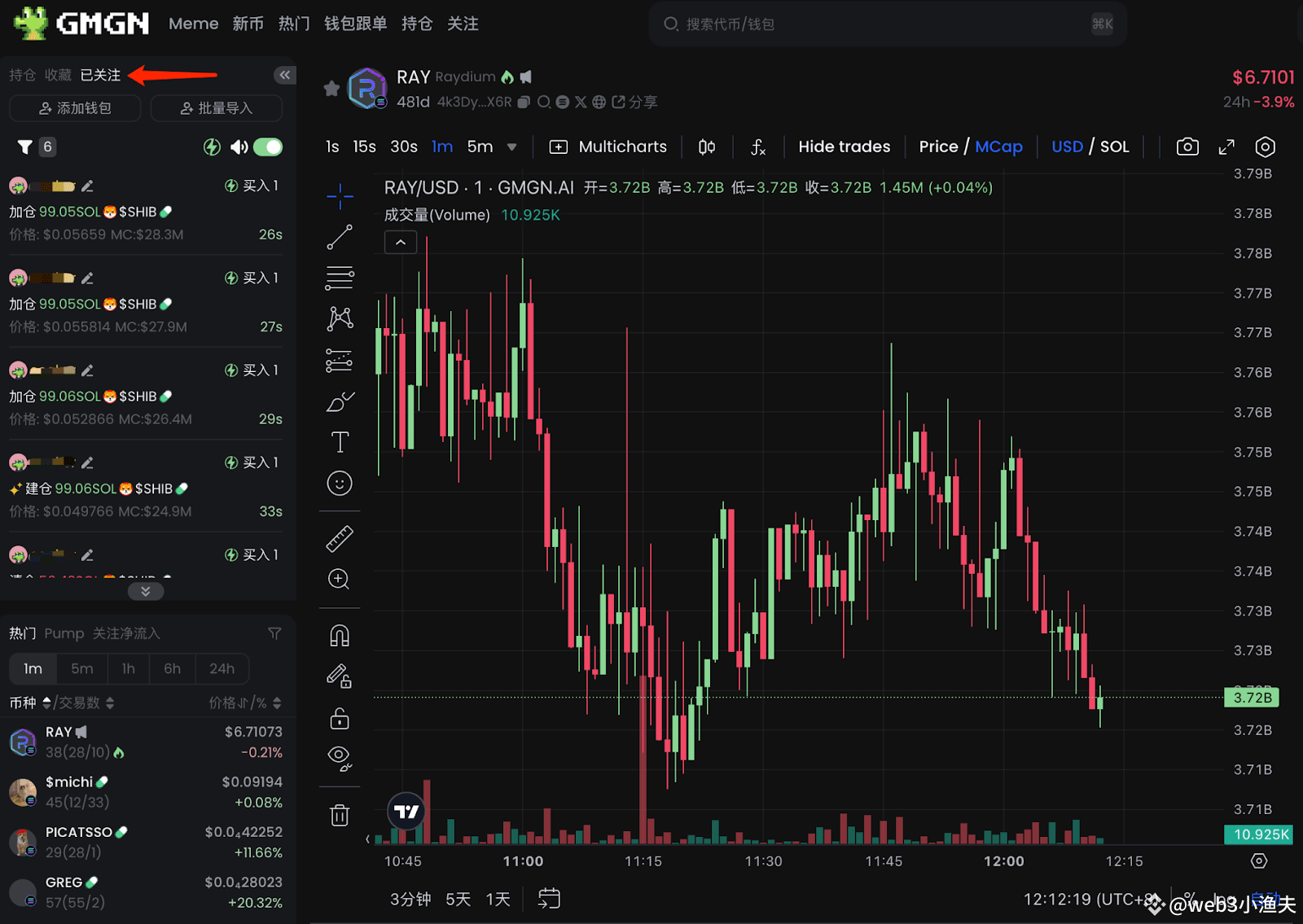Switch to the 已关注 tab
Screen dimensions: 1303x924
pos(99,74)
